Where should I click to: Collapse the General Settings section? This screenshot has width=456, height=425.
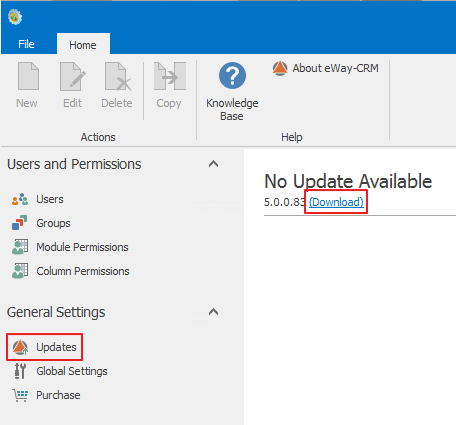click(x=213, y=312)
